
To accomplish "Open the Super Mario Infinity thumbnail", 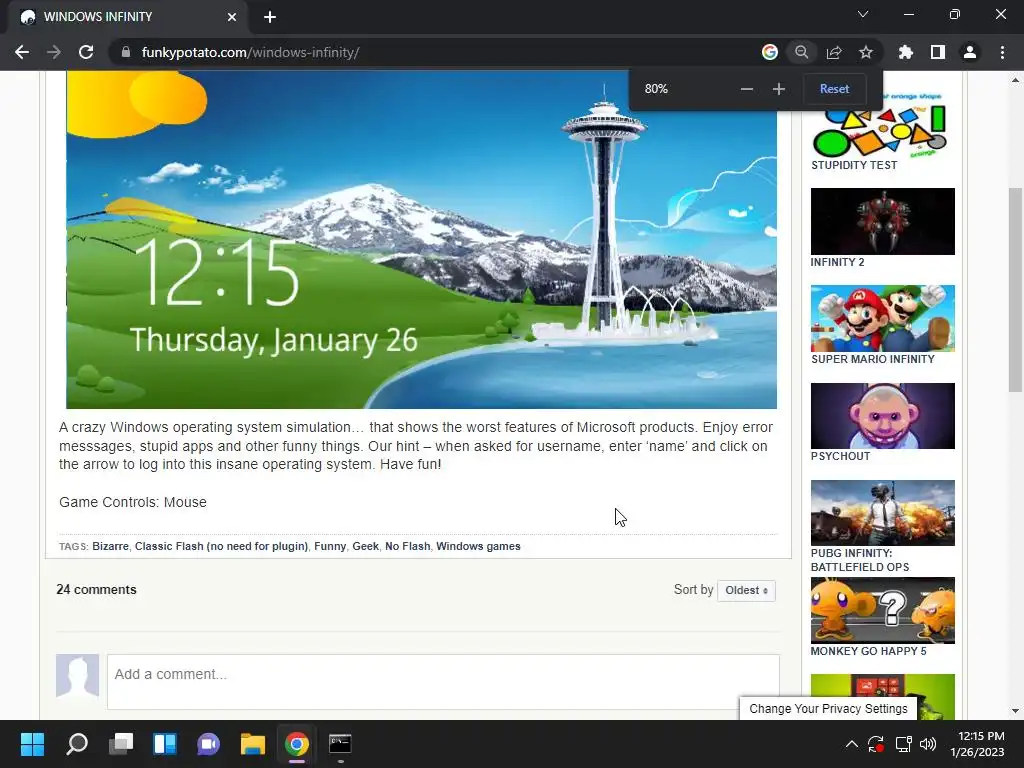I will tap(882, 318).
